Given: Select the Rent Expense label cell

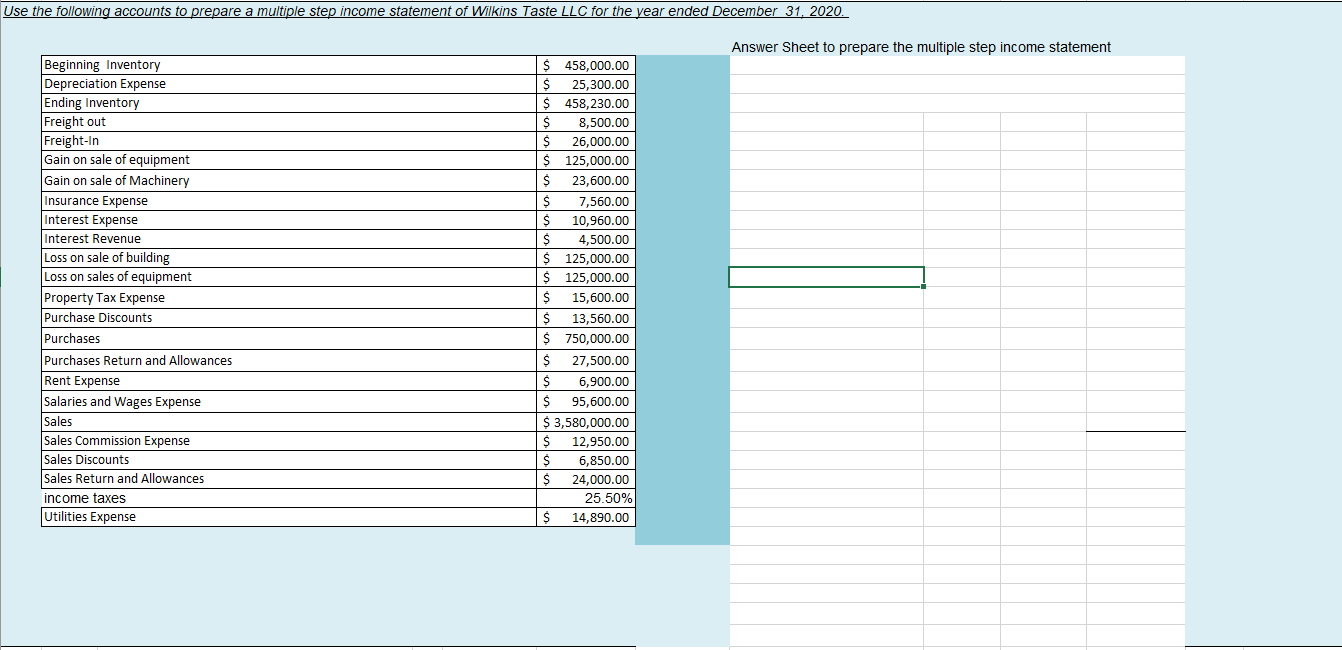Looking at the screenshot, I should (x=290, y=381).
